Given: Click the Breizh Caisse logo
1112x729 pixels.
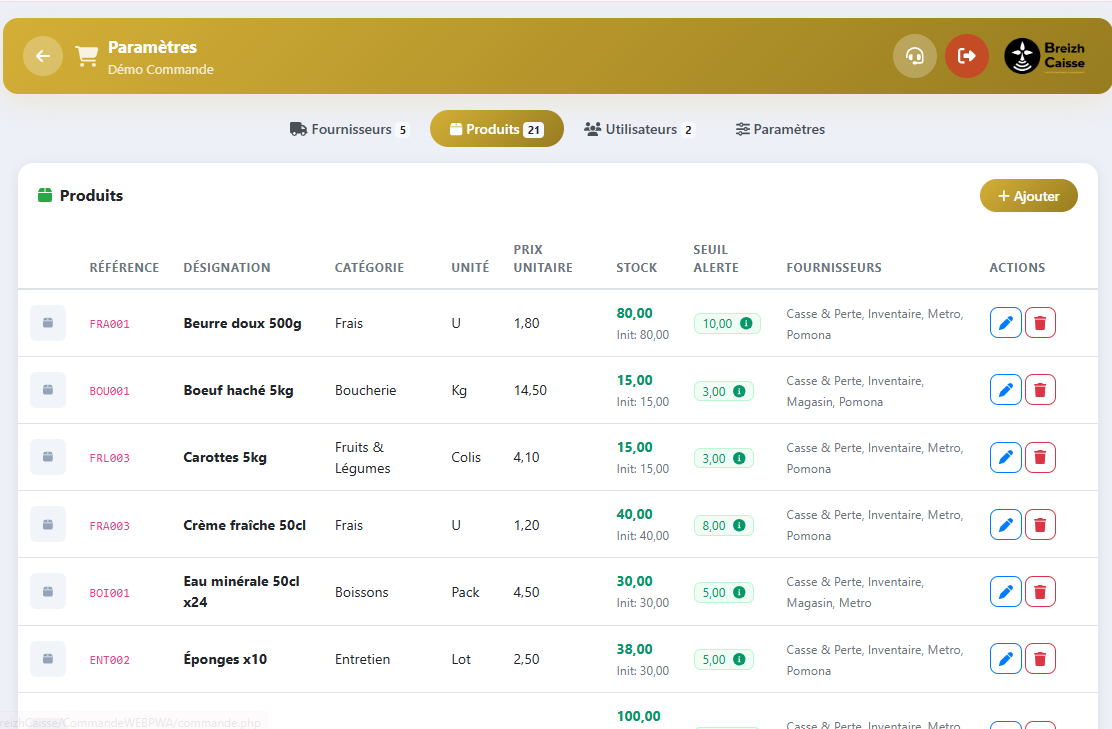Looking at the screenshot, I should click(x=1045, y=56).
